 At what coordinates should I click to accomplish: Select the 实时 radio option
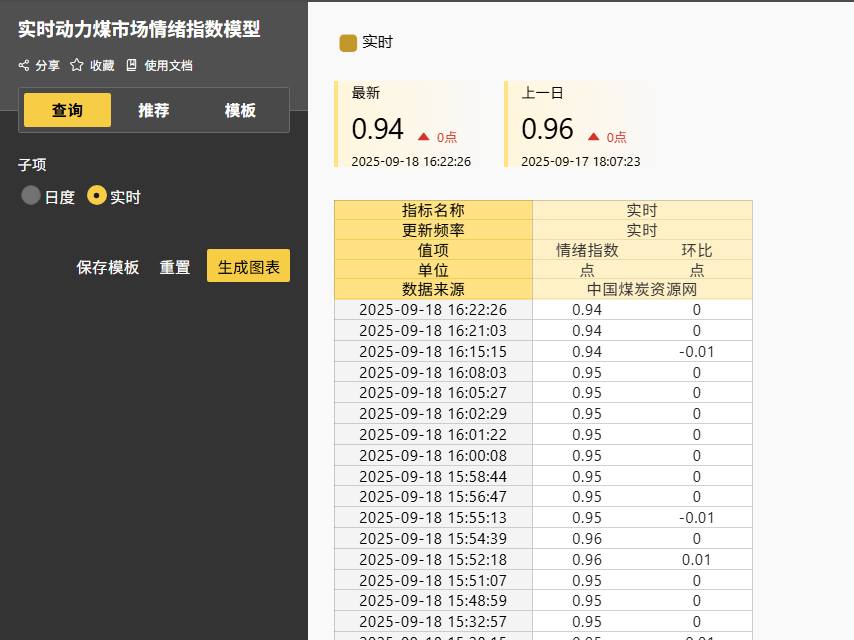pyautogui.click(x=97, y=196)
